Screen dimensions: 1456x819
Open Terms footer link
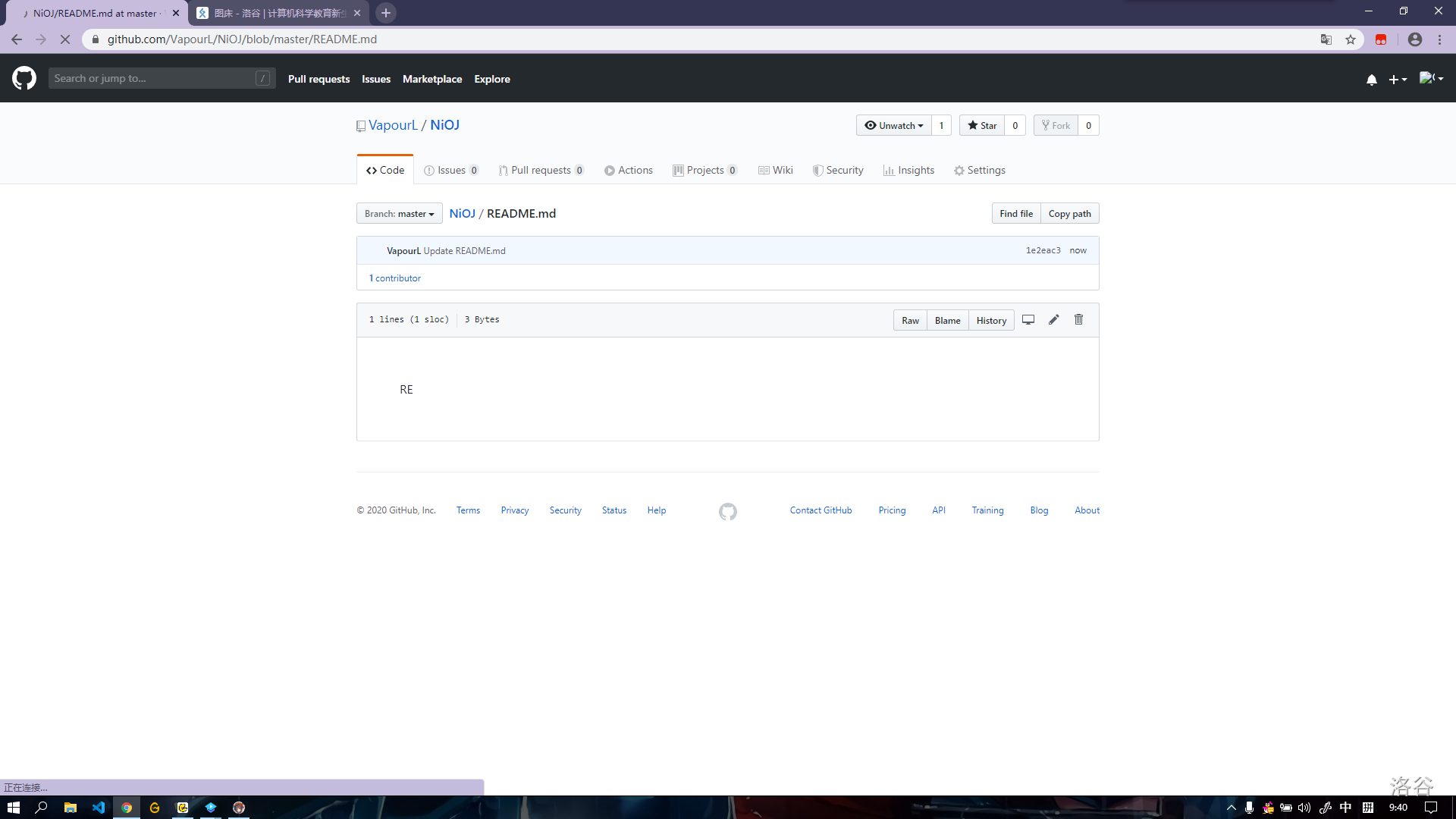(468, 510)
